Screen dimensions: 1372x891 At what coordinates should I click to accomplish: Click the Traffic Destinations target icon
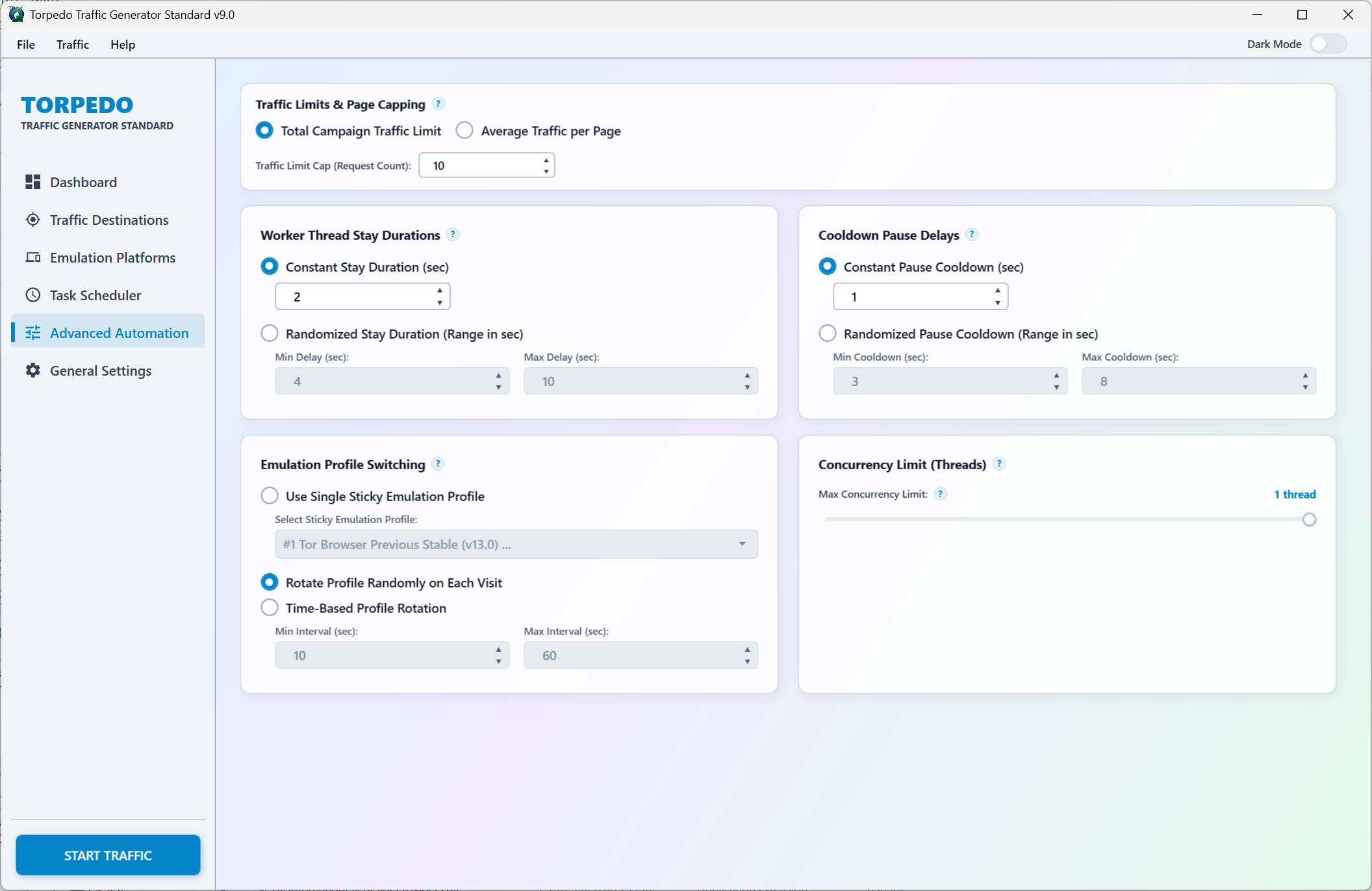pos(32,220)
